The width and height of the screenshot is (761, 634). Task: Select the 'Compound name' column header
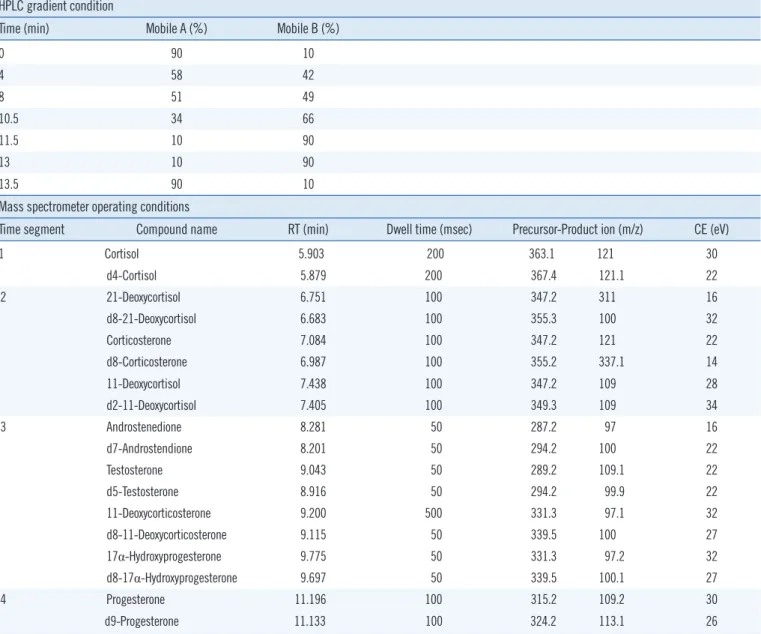tap(177, 229)
